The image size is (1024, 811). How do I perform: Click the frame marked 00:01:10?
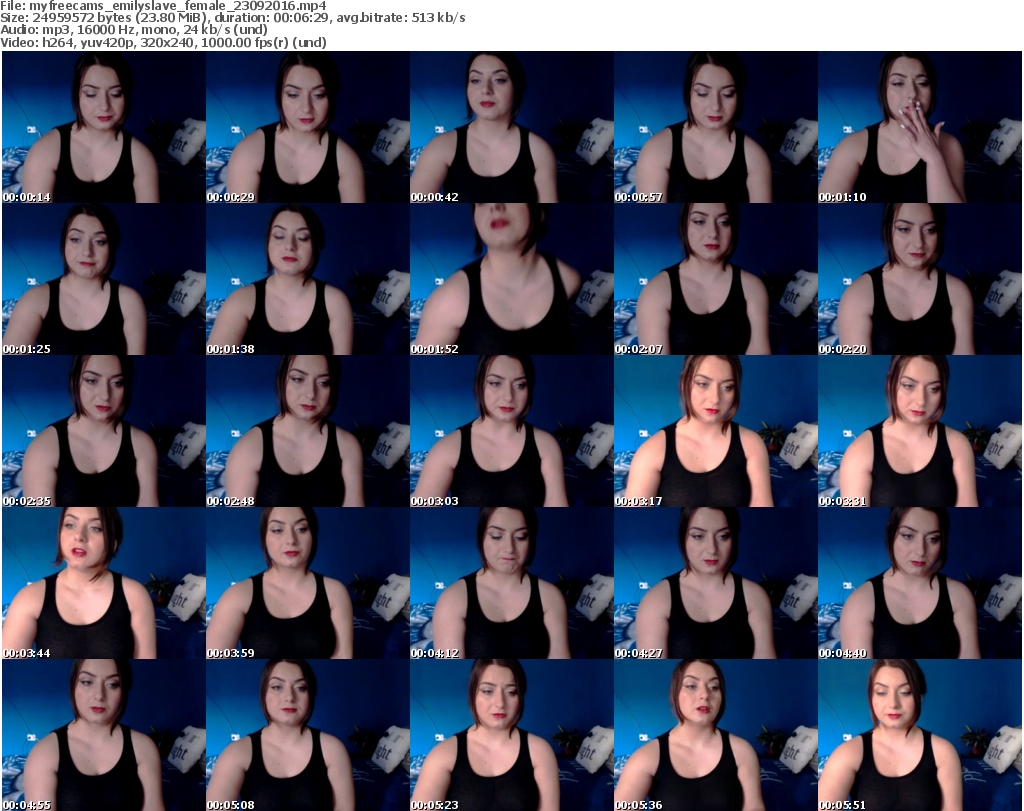point(919,127)
